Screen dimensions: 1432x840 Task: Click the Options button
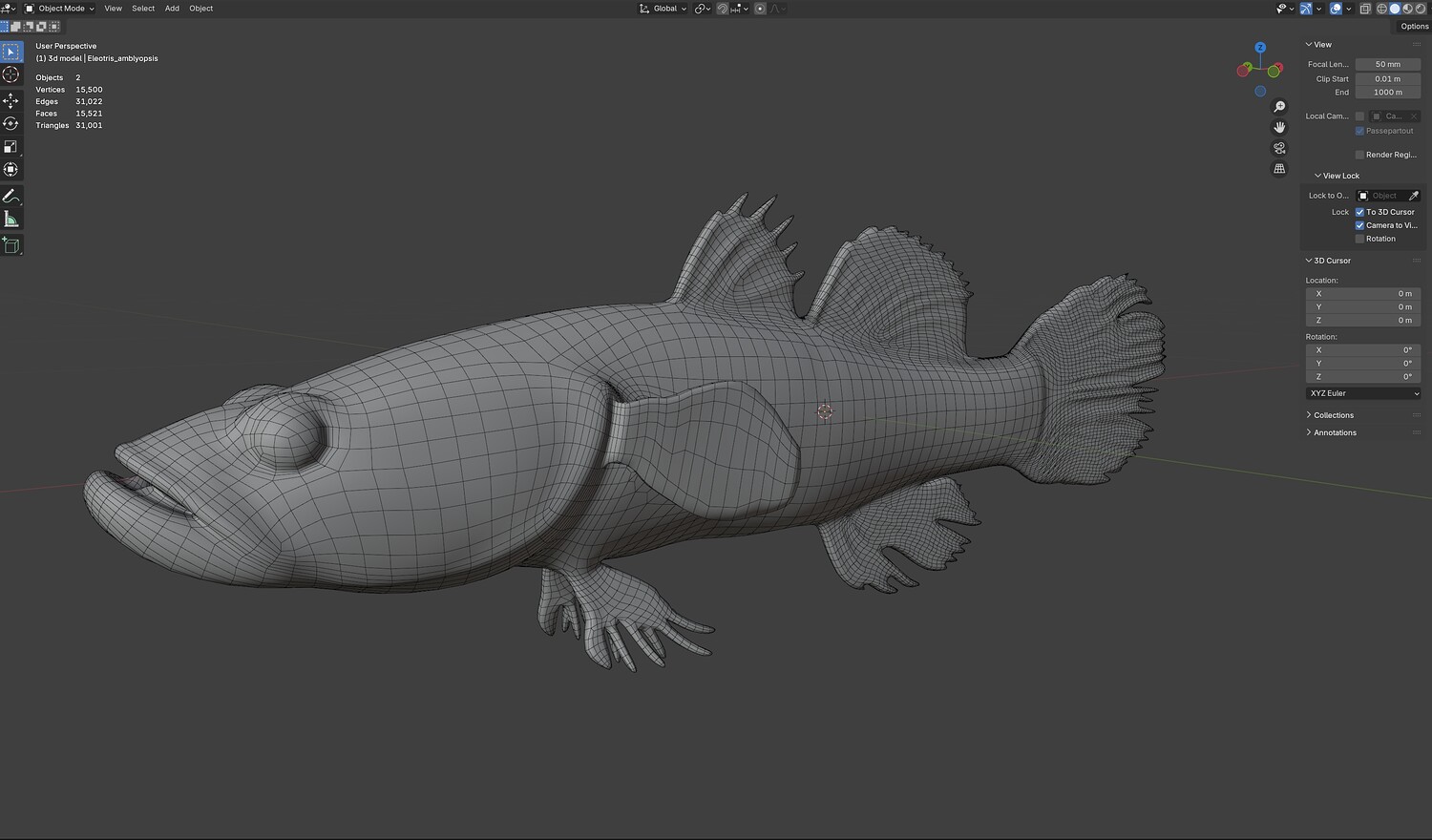point(1414,26)
